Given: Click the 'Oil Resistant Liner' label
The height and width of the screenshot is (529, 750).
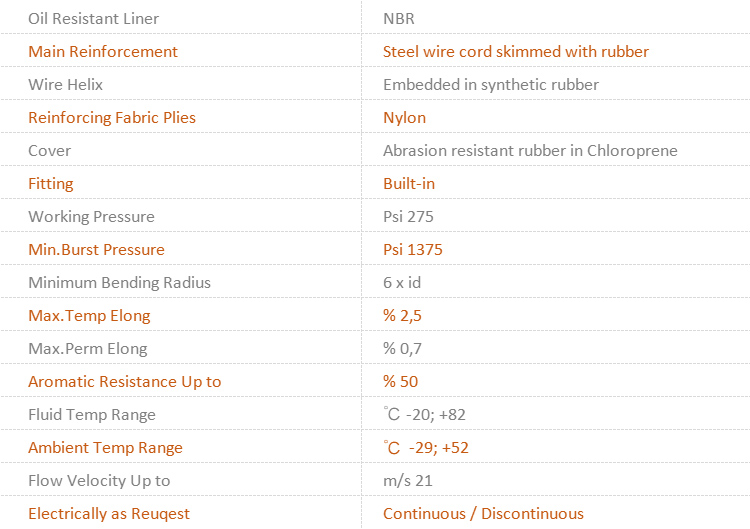Looking at the screenshot, I should 93,19.
